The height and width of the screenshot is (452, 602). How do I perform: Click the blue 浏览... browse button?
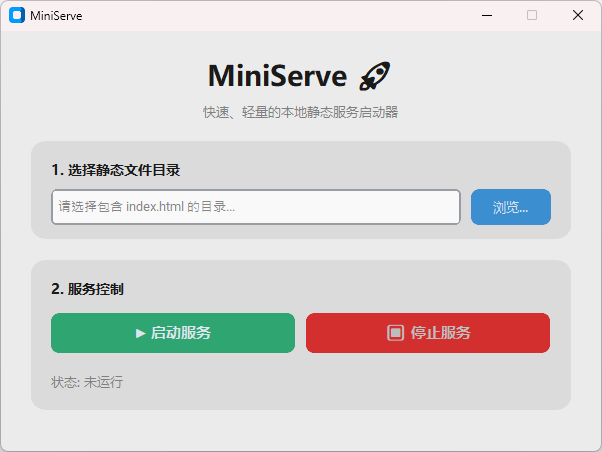(511, 207)
